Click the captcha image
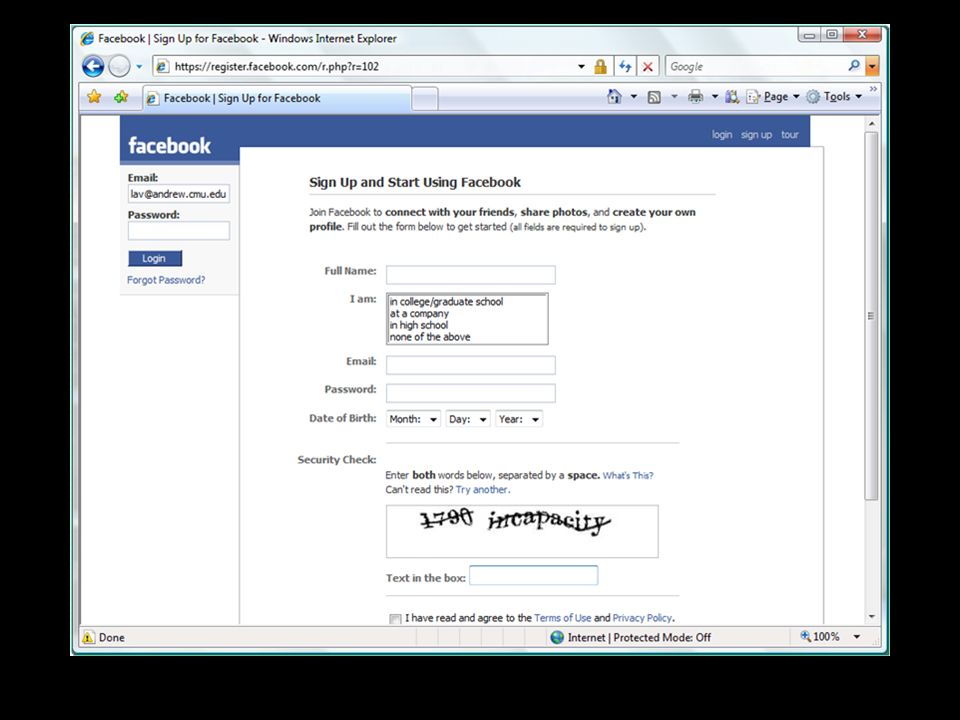The width and height of the screenshot is (960, 720). (x=522, y=531)
